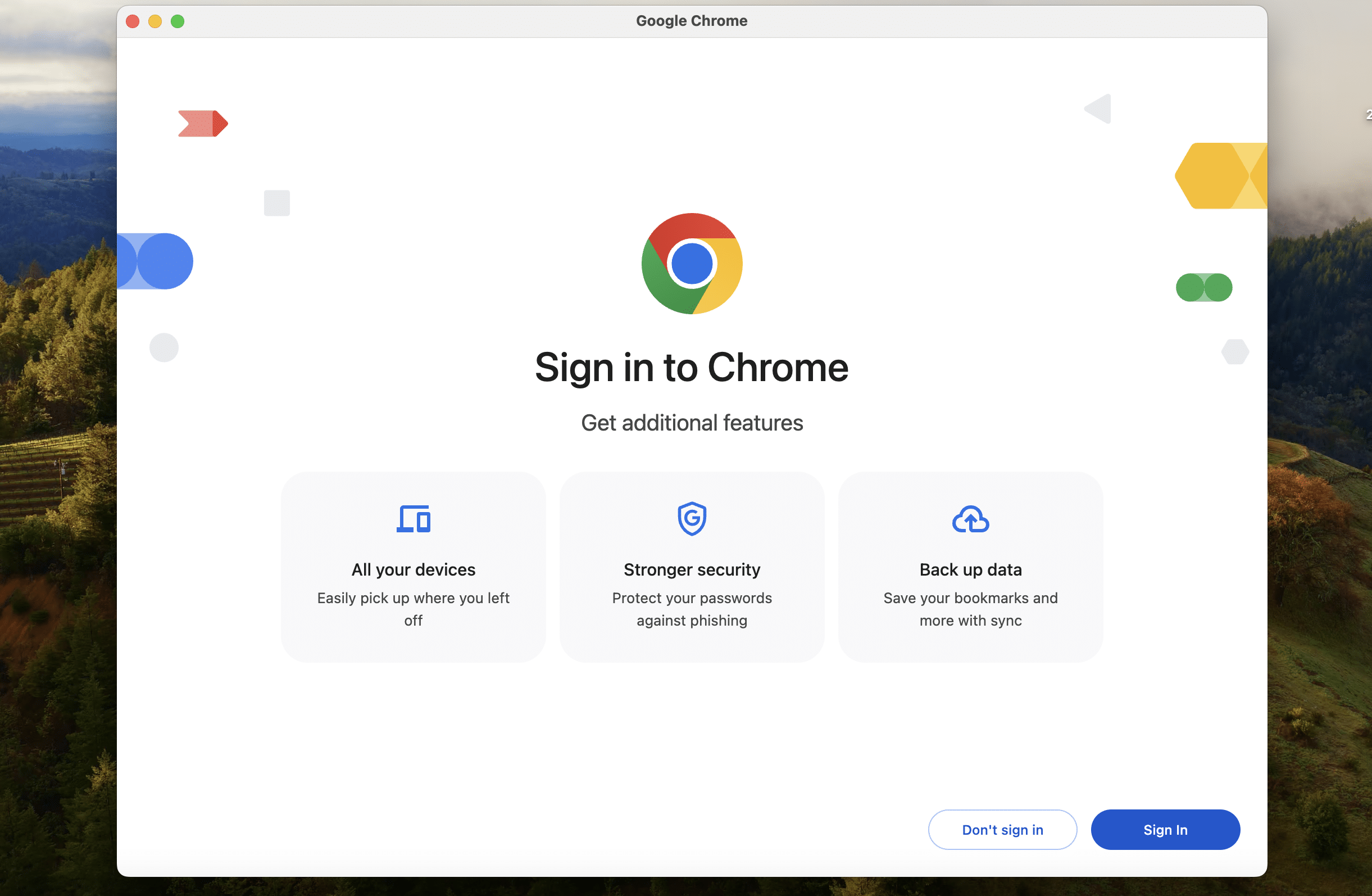Click the Google Chrome window title bar
The image size is (1372, 896).
(x=691, y=21)
